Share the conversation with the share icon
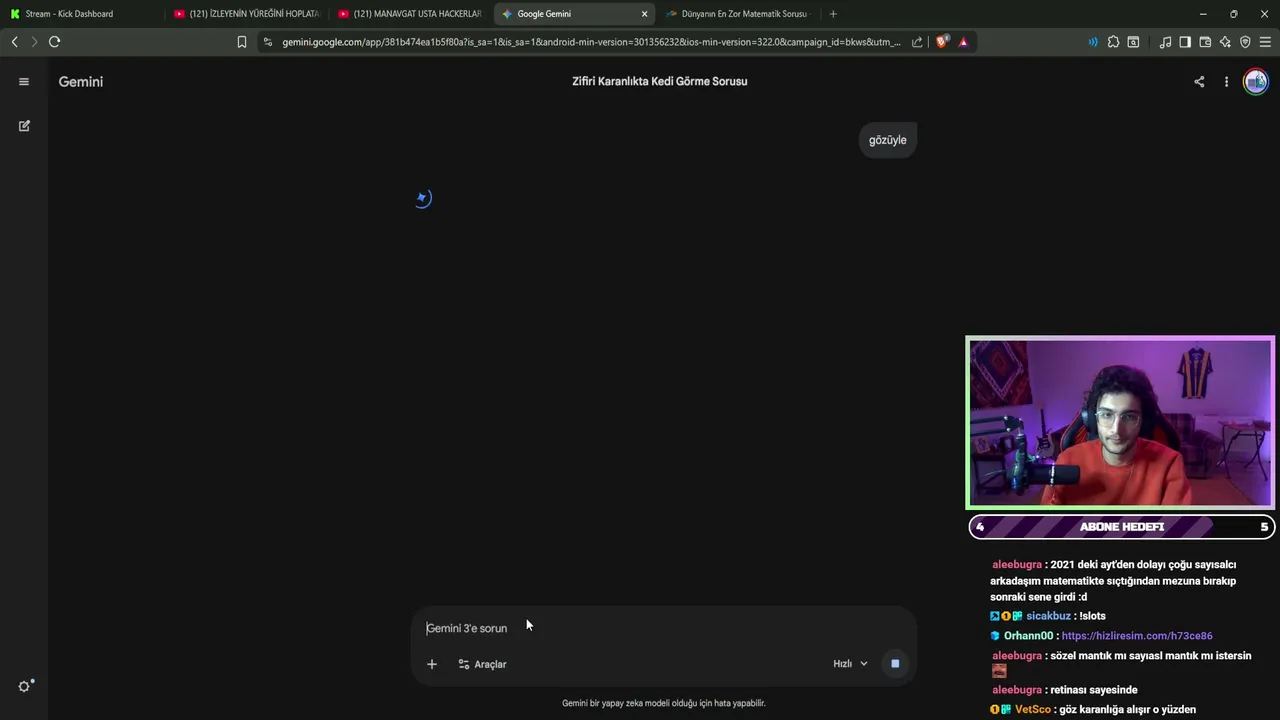The image size is (1280, 720). click(x=1199, y=82)
